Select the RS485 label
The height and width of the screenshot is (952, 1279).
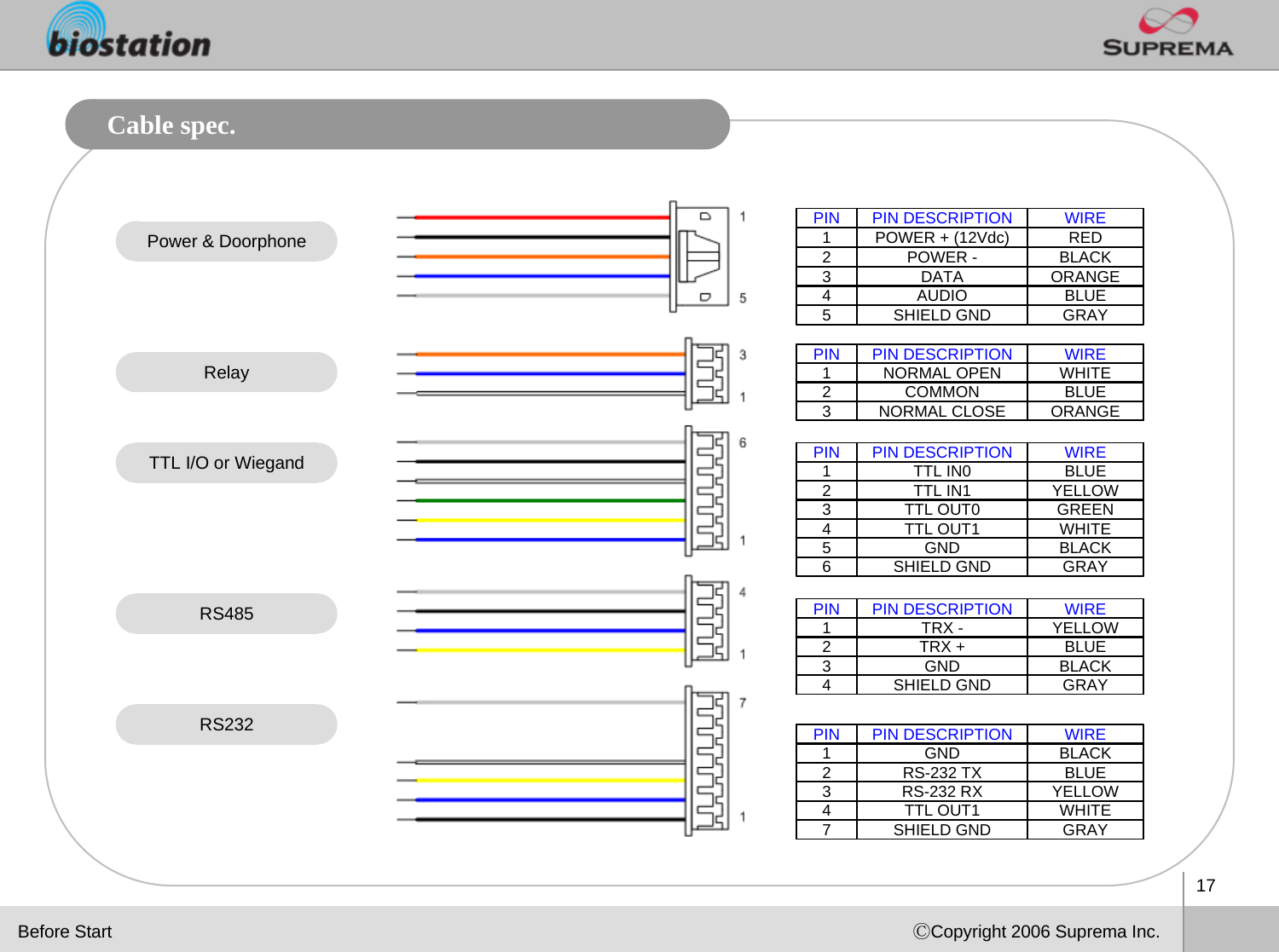pyautogui.click(x=227, y=614)
